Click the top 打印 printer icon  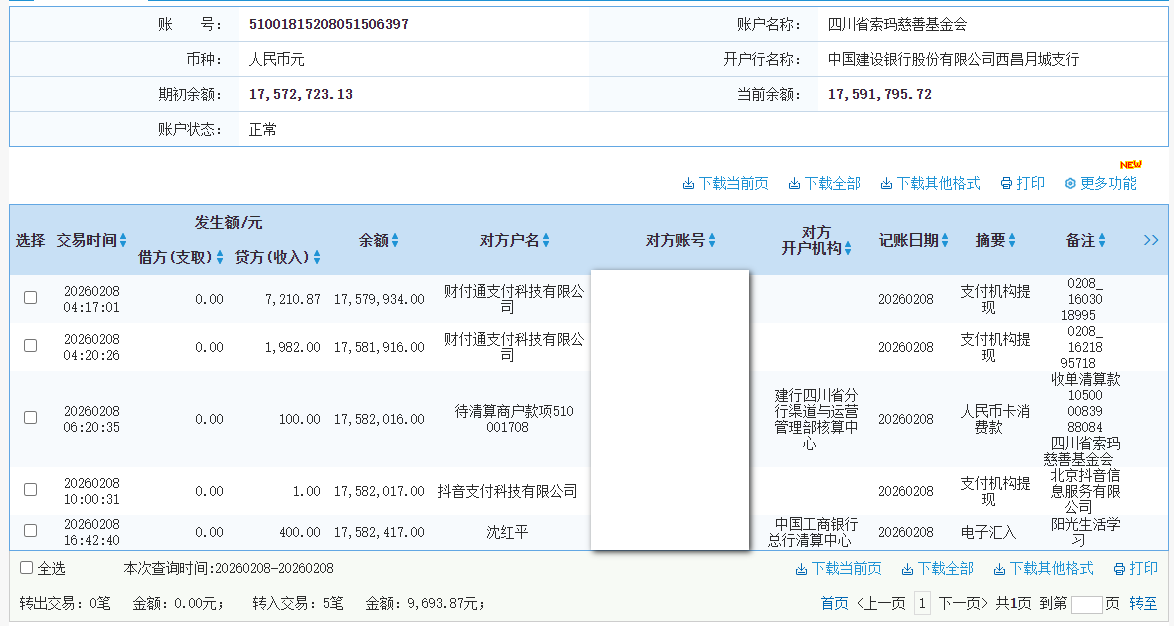[1006, 184]
